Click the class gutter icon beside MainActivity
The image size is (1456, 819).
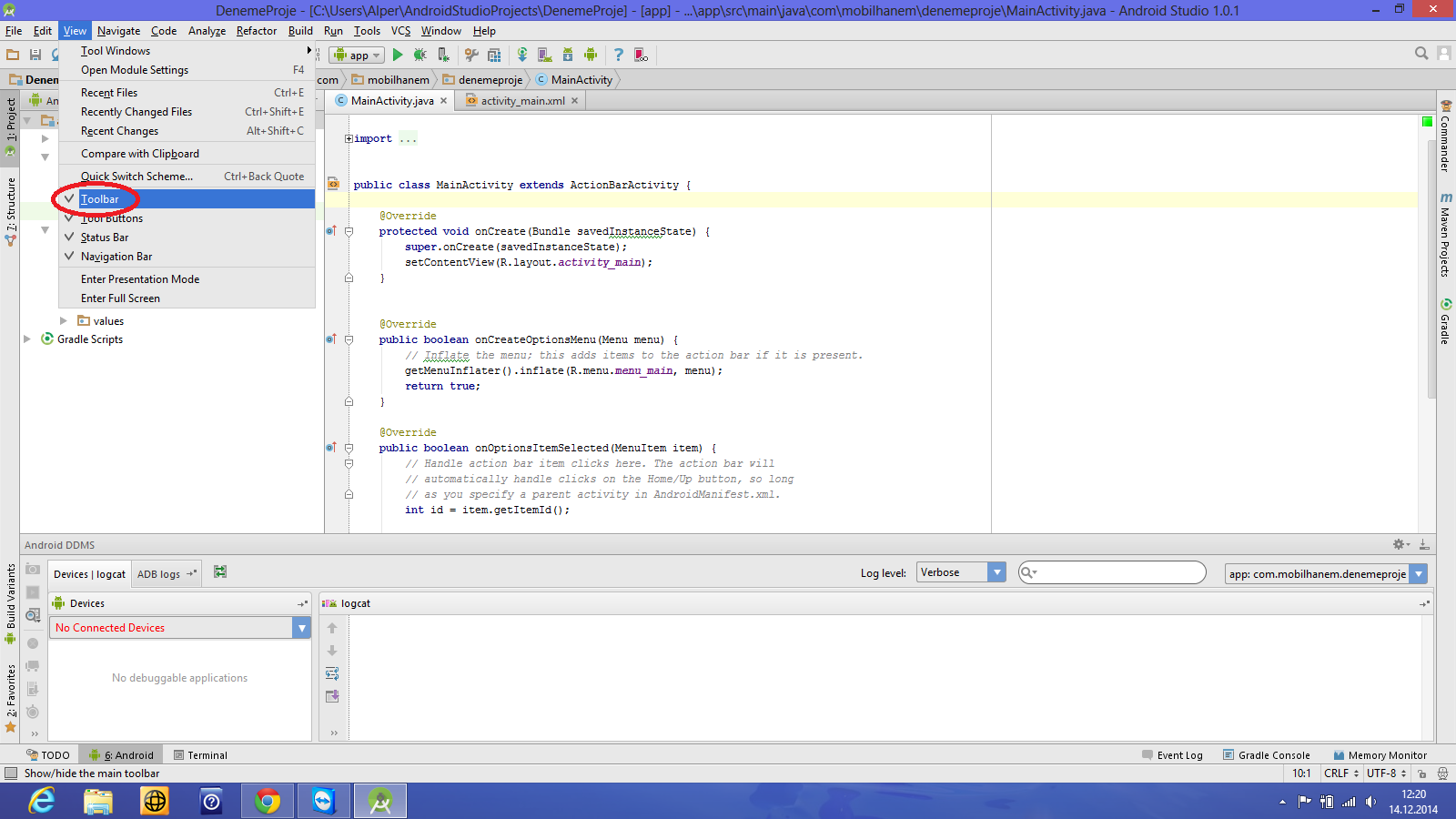pos(333,184)
